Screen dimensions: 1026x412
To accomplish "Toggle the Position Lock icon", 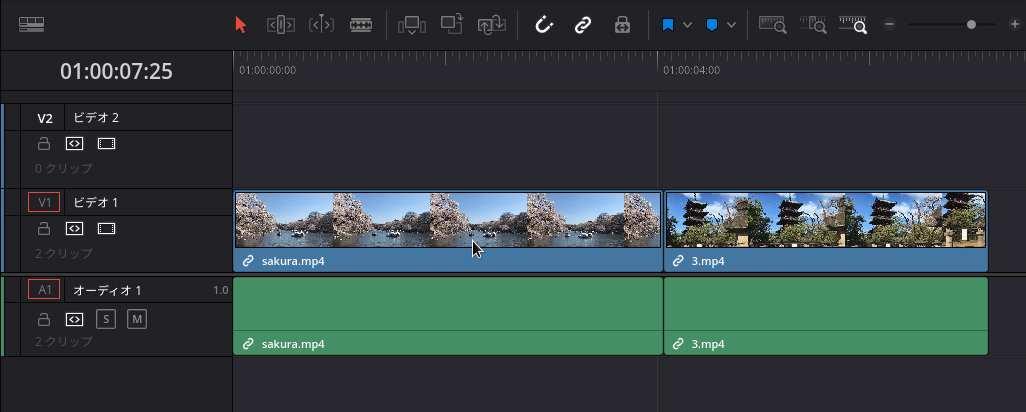I will 622,25.
